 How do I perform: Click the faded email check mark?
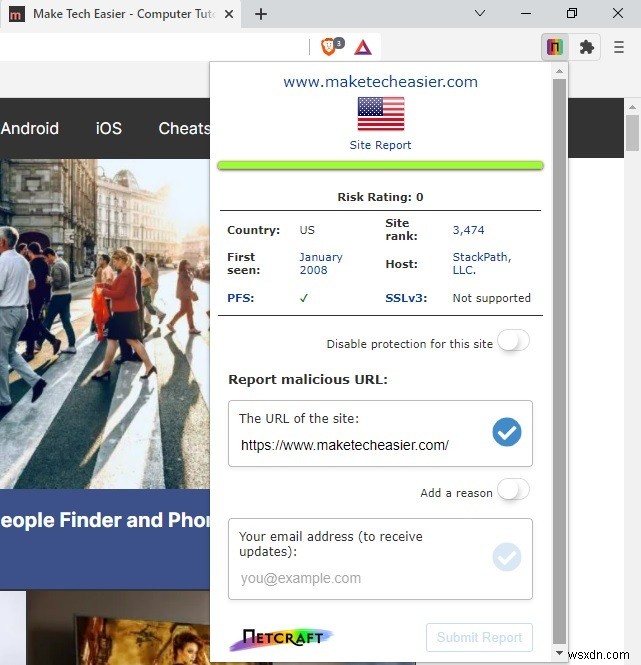pos(507,557)
